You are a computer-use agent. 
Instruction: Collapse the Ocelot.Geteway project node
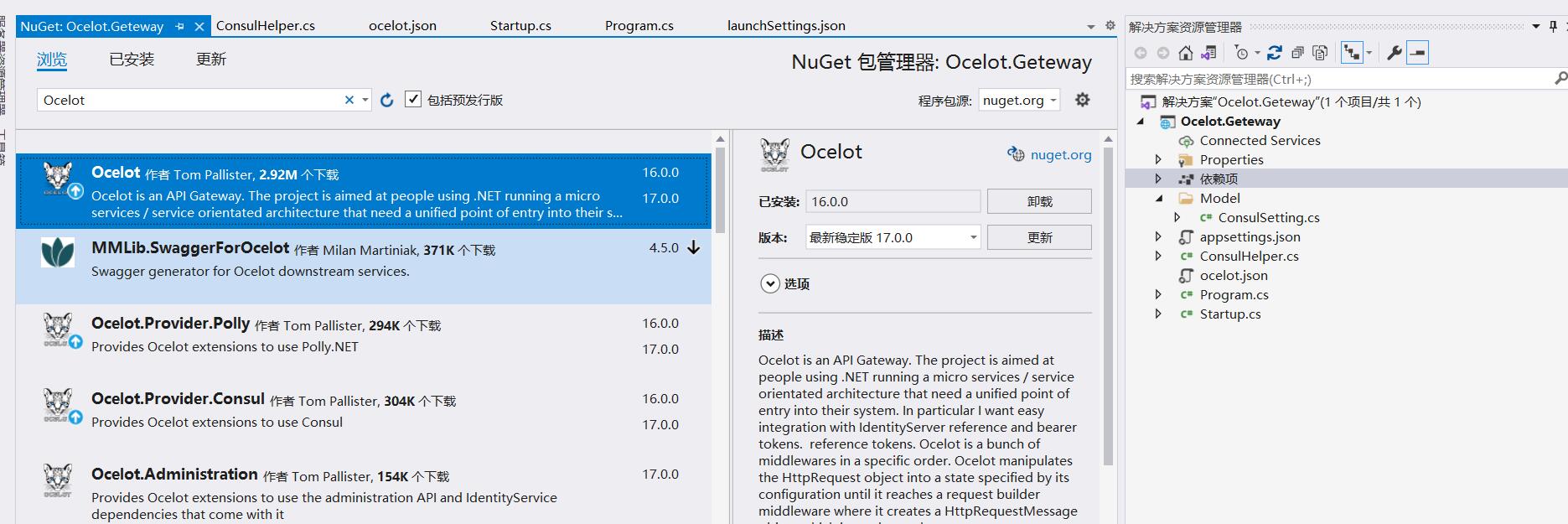(1141, 122)
